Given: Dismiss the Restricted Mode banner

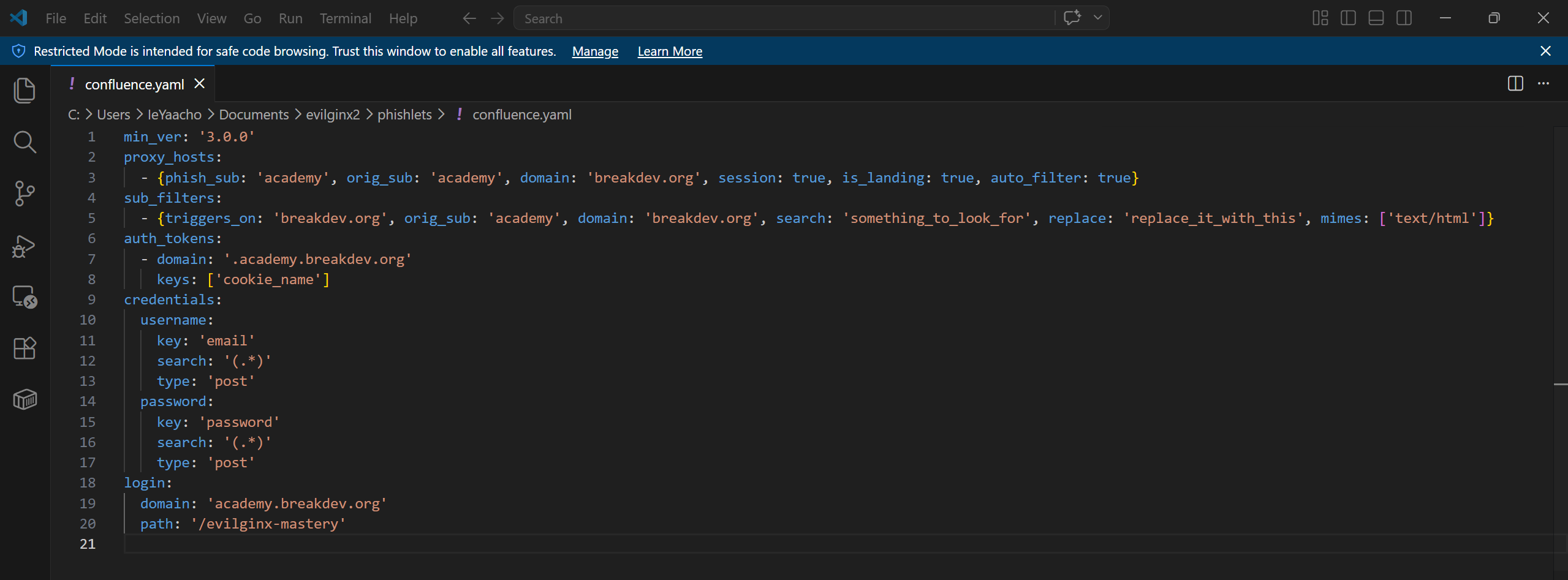Looking at the screenshot, I should click(1545, 51).
